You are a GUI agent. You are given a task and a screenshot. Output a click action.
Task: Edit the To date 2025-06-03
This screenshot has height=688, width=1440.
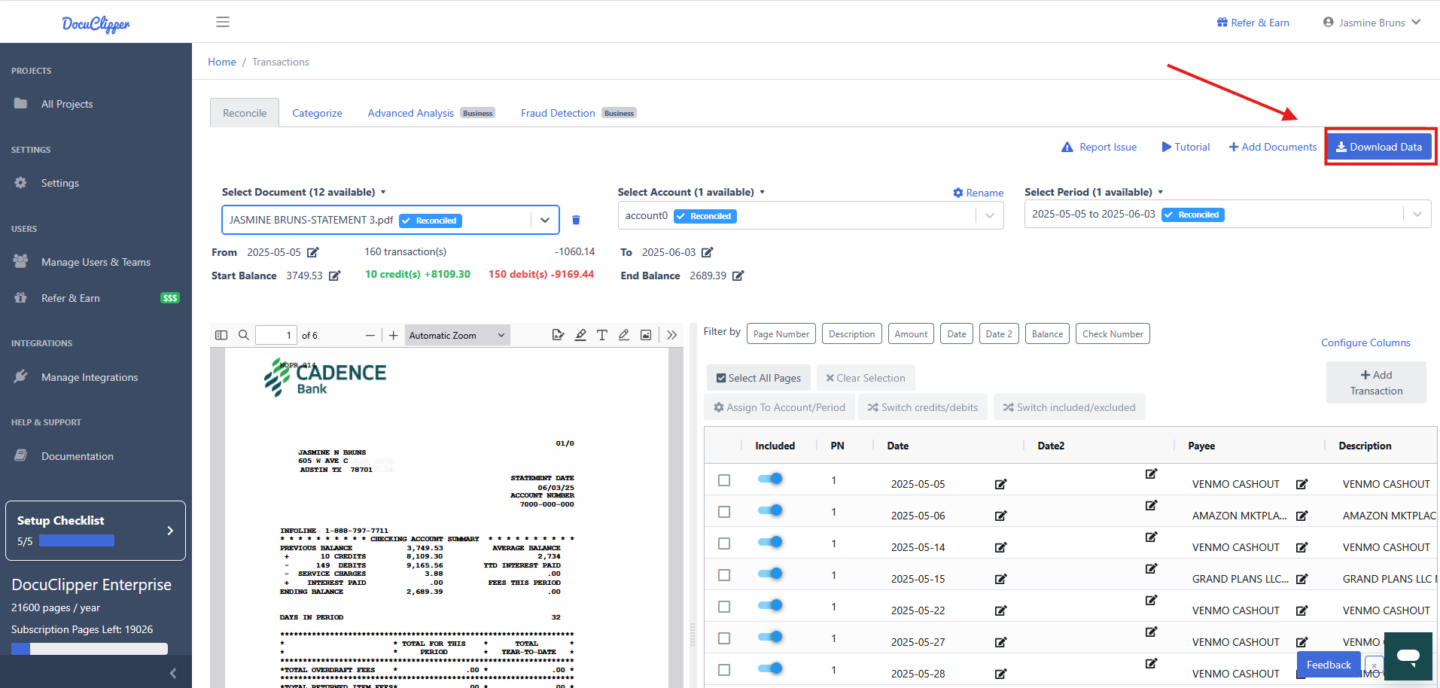(x=707, y=252)
